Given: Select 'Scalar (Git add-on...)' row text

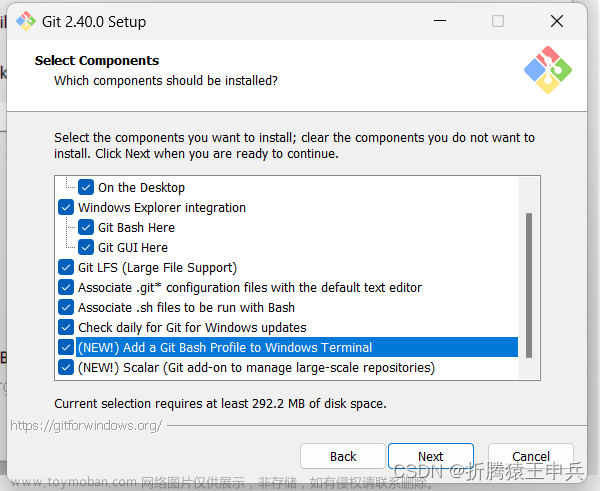Looking at the screenshot, I should coord(256,367).
